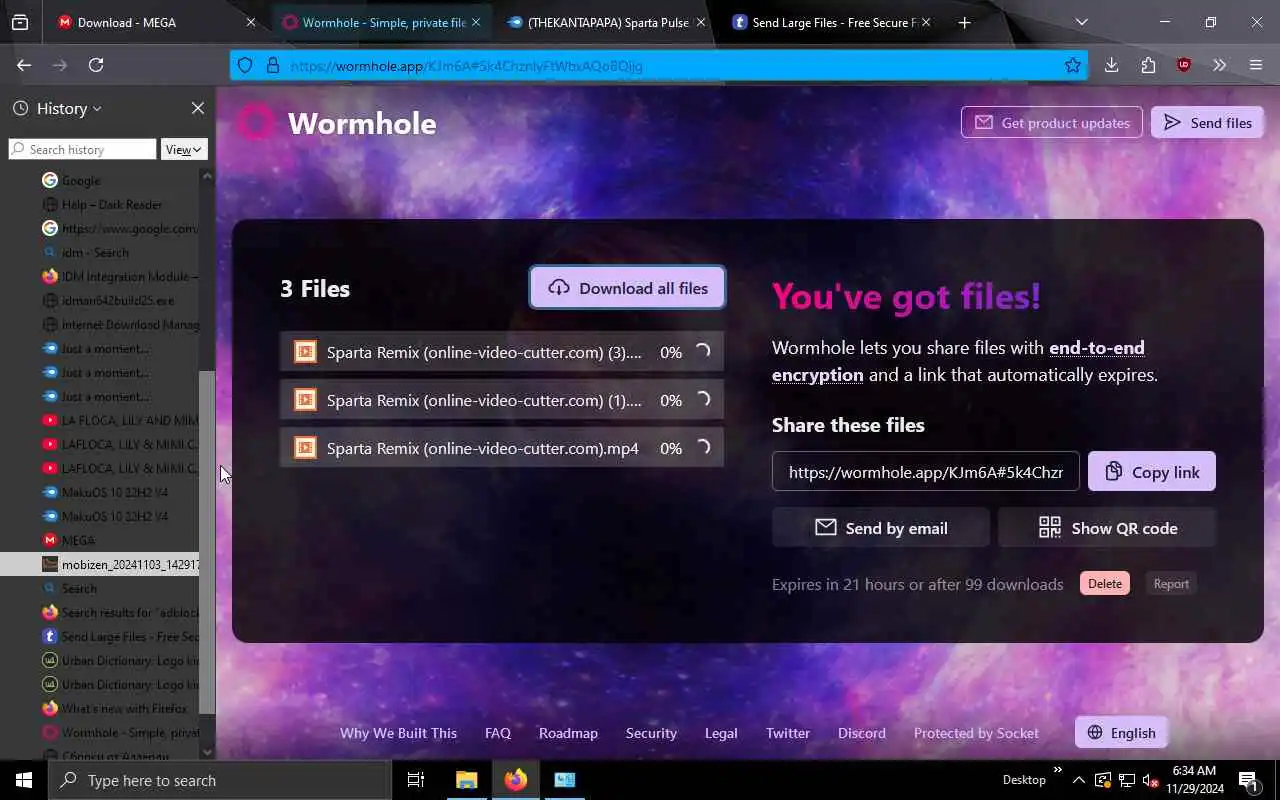Open Help – Dark Reader history entry
Image resolution: width=1280 pixels, height=800 pixels.
coord(100,204)
